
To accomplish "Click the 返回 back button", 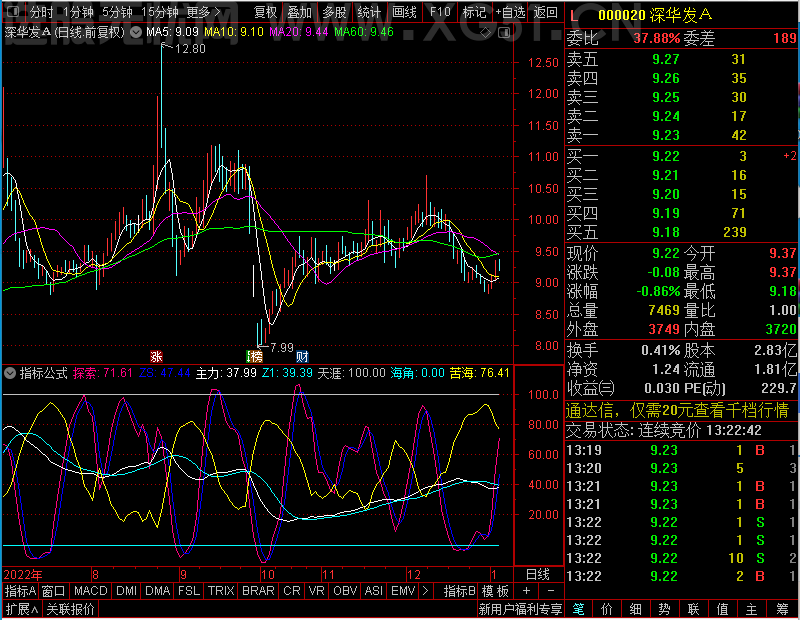I will pos(545,12).
